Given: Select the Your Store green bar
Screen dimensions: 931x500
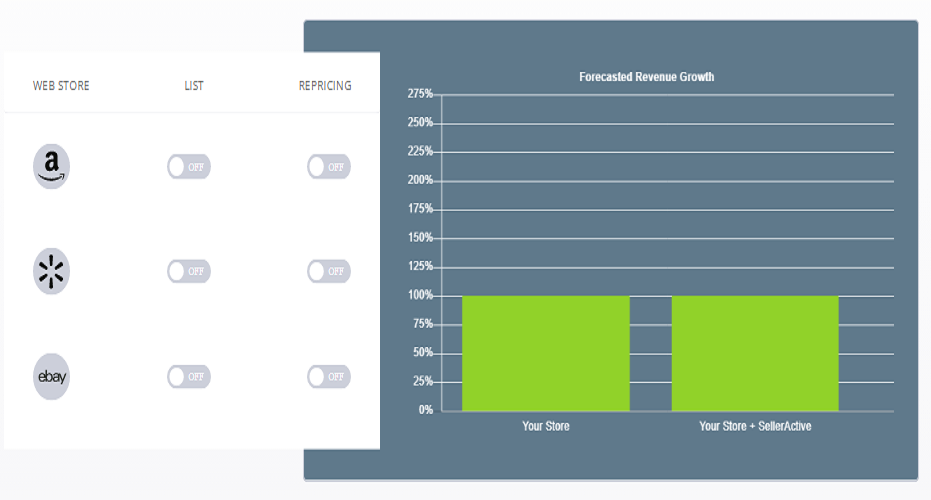Looking at the screenshot, I should [546, 353].
